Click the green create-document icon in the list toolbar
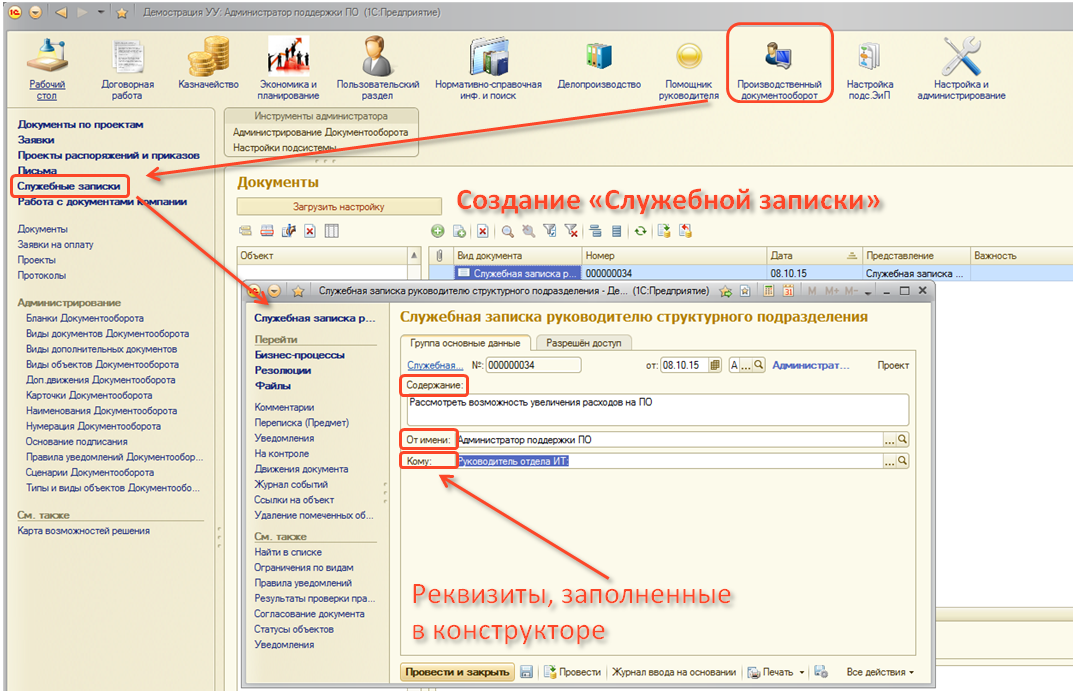 click(437, 231)
